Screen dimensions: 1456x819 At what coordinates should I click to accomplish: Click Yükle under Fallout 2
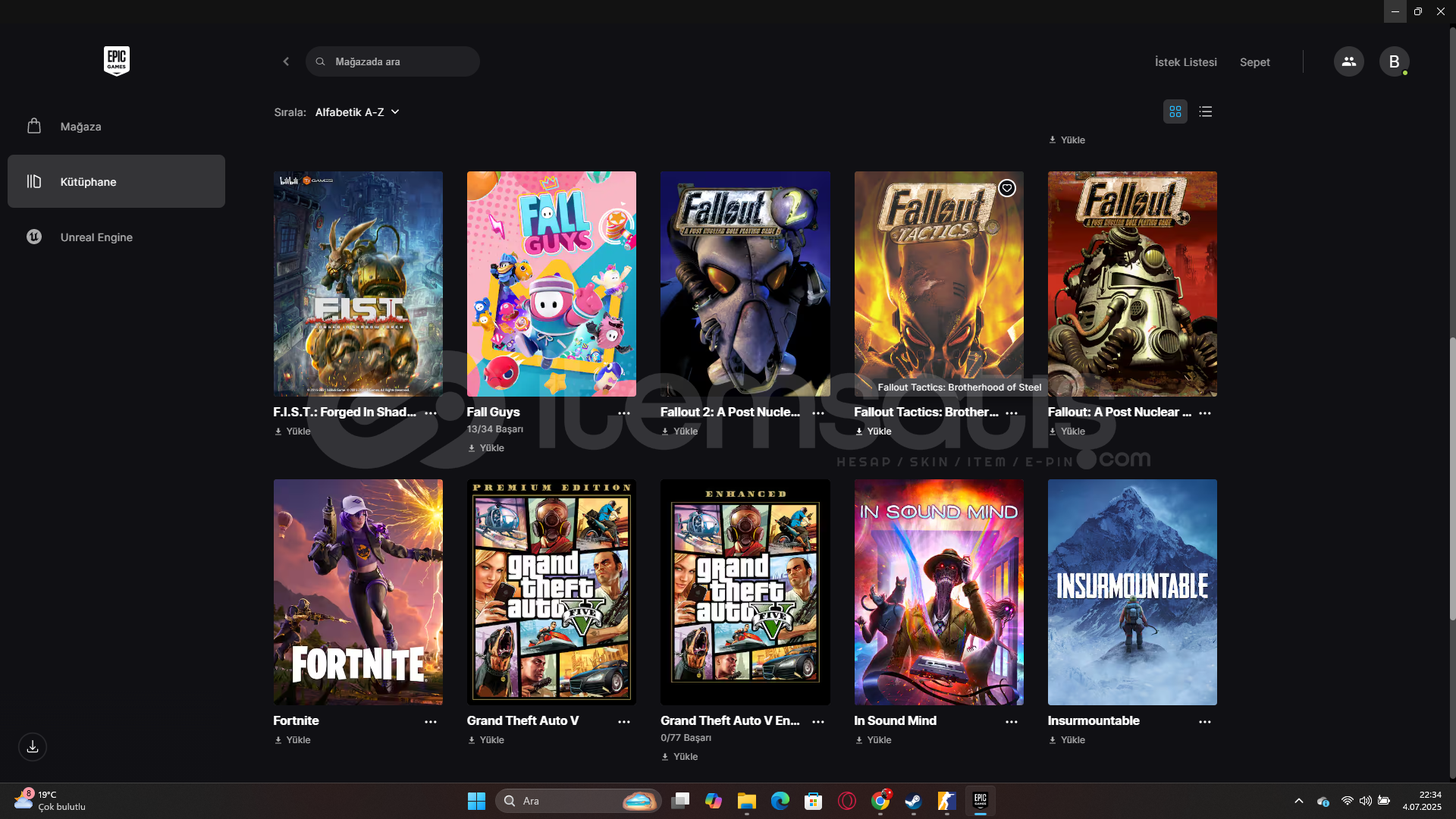[679, 431]
